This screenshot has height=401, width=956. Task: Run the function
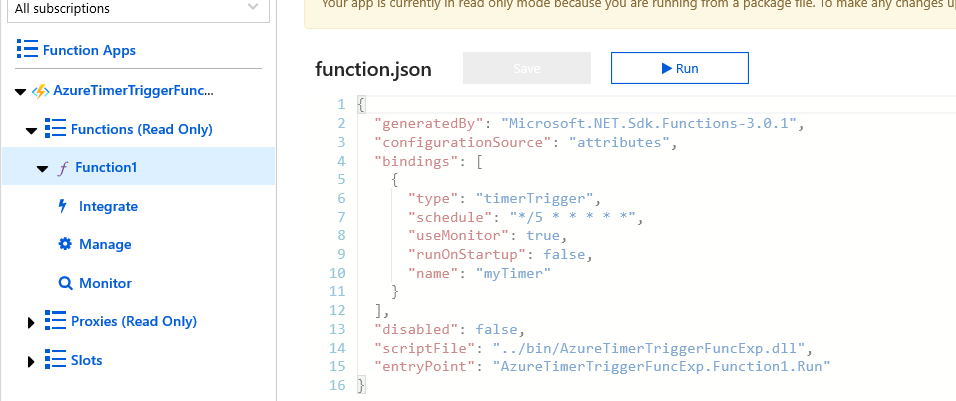click(x=680, y=68)
